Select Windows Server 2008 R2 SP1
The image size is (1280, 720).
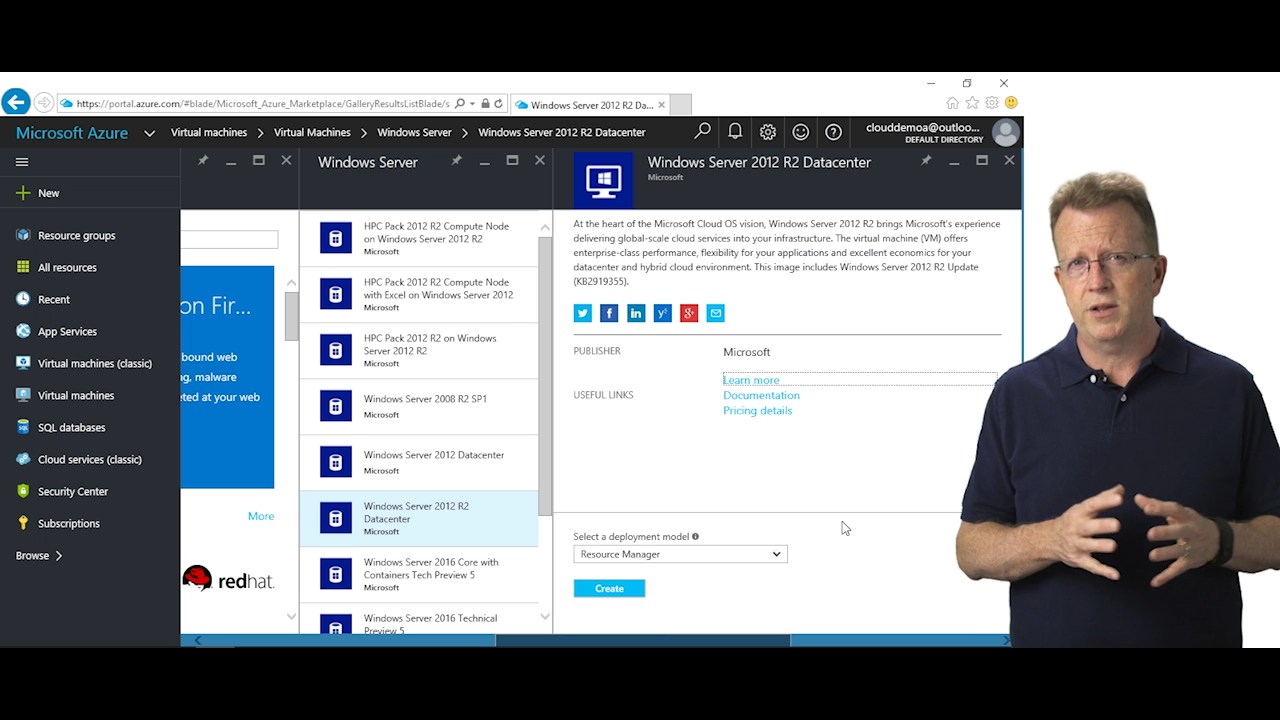click(419, 406)
